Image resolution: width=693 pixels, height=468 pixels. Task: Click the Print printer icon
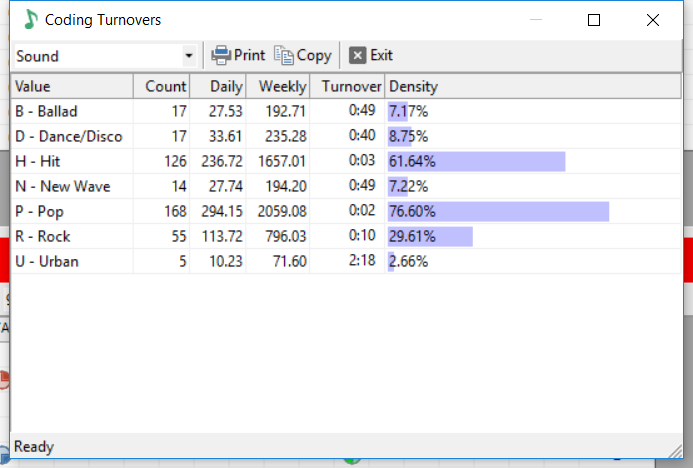[x=221, y=55]
